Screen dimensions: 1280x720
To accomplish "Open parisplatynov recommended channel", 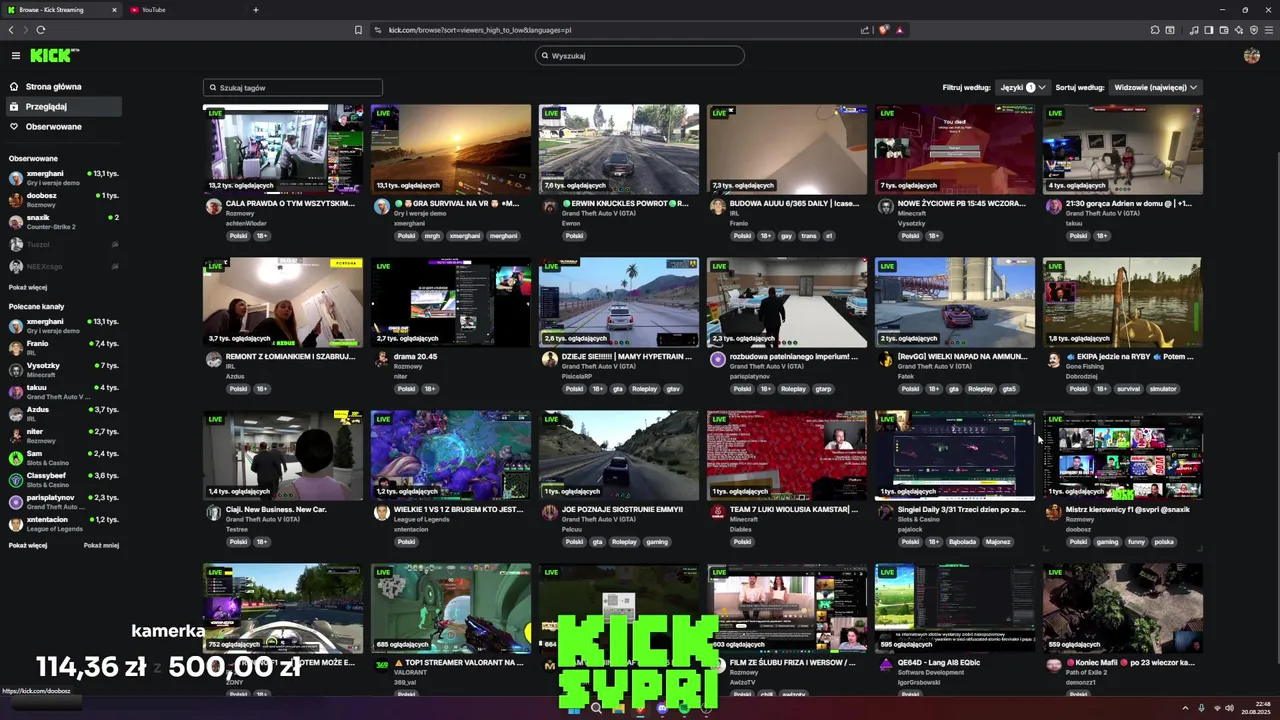I will pyautogui.click(x=64, y=502).
